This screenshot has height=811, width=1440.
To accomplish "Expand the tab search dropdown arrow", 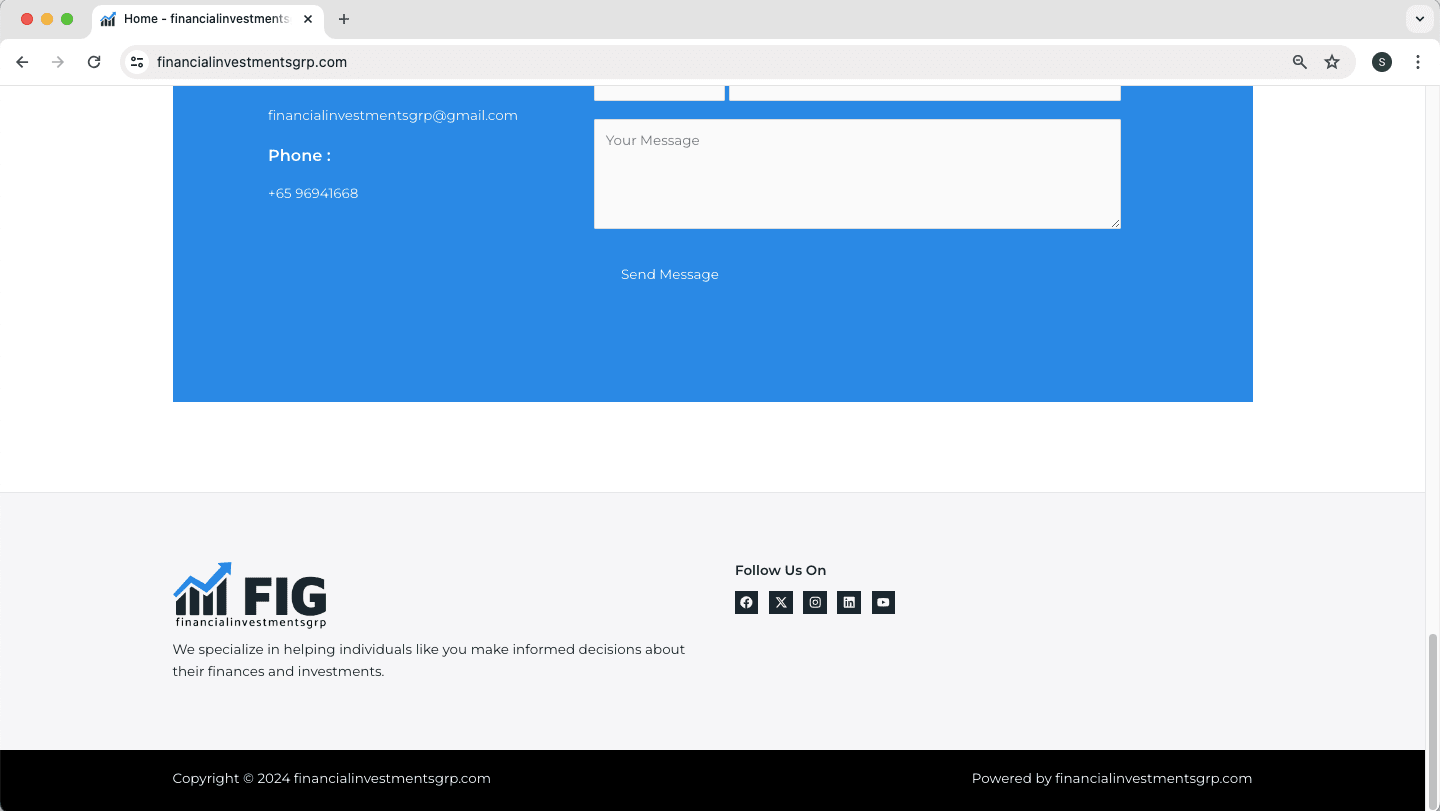I will click(x=1420, y=19).
